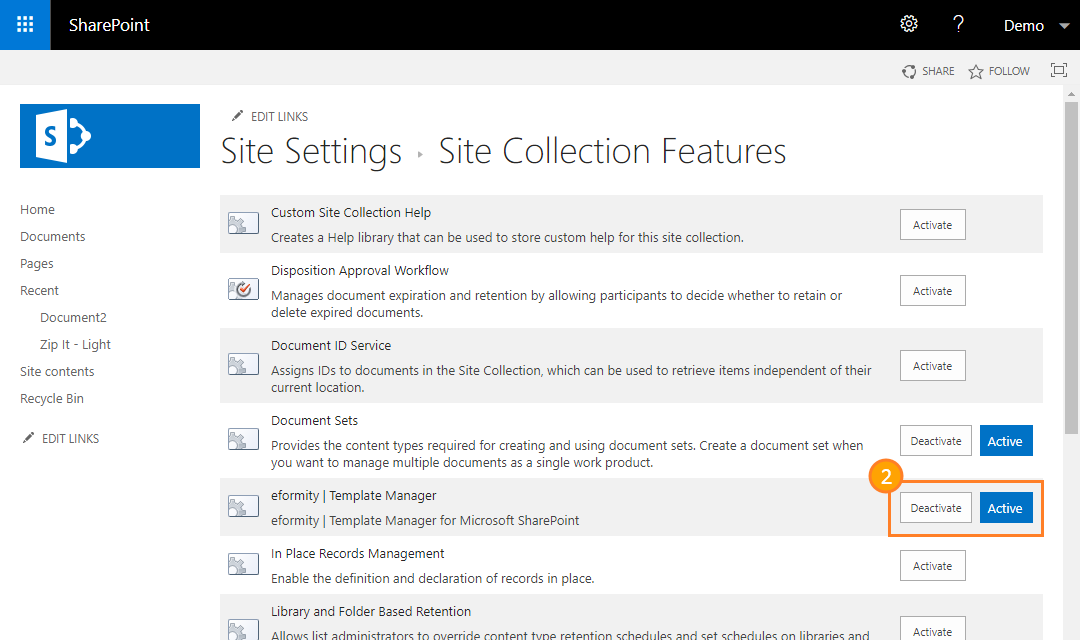Activate Disposition Approval Workflow feature
This screenshot has height=640, width=1080.
click(933, 291)
